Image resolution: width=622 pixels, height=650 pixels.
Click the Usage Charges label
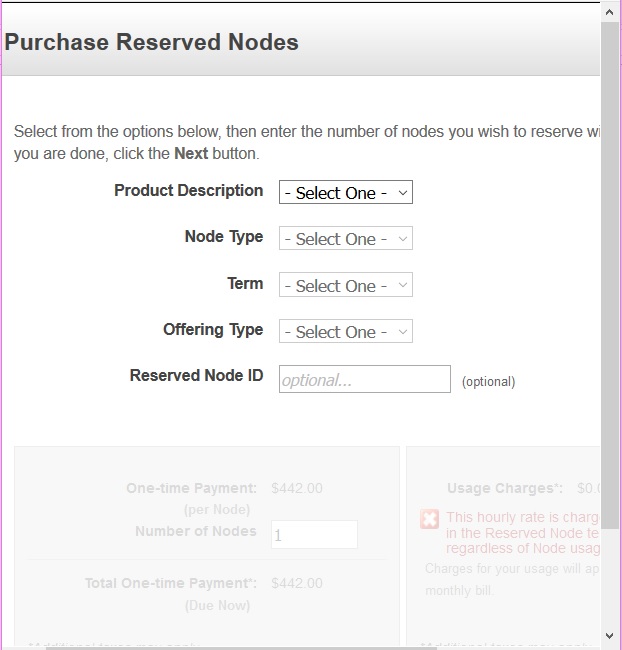tap(504, 489)
